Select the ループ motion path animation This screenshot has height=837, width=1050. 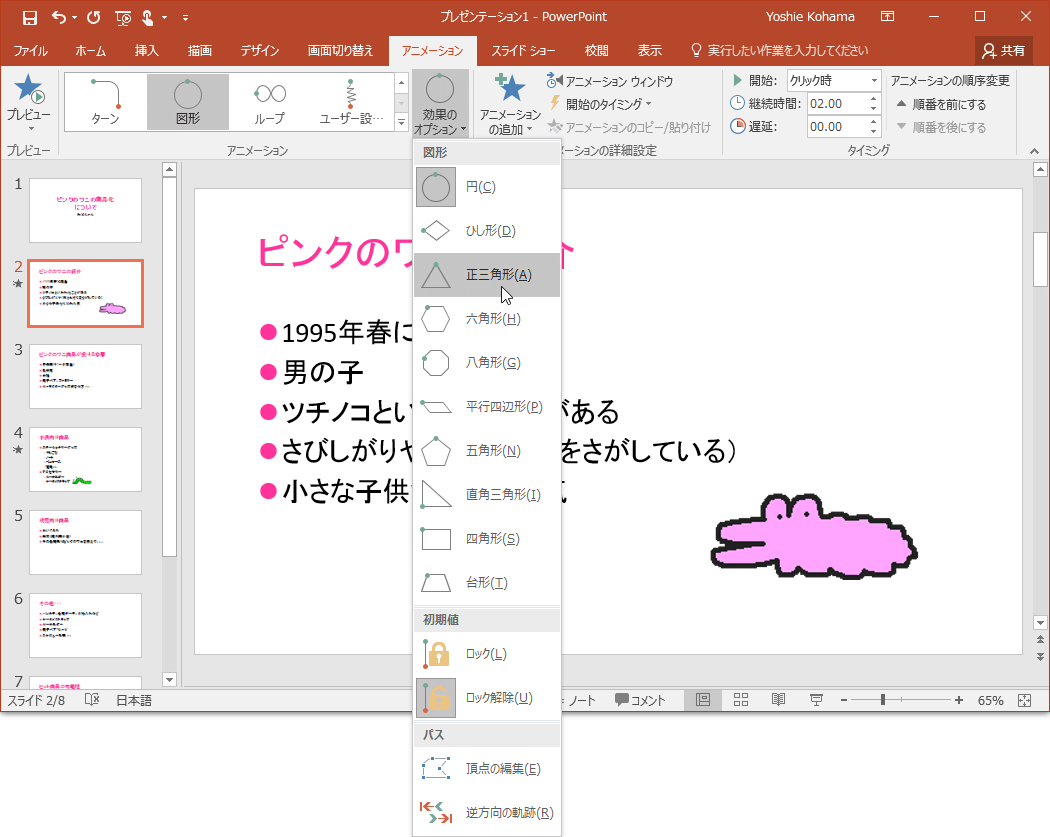pos(269,102)
